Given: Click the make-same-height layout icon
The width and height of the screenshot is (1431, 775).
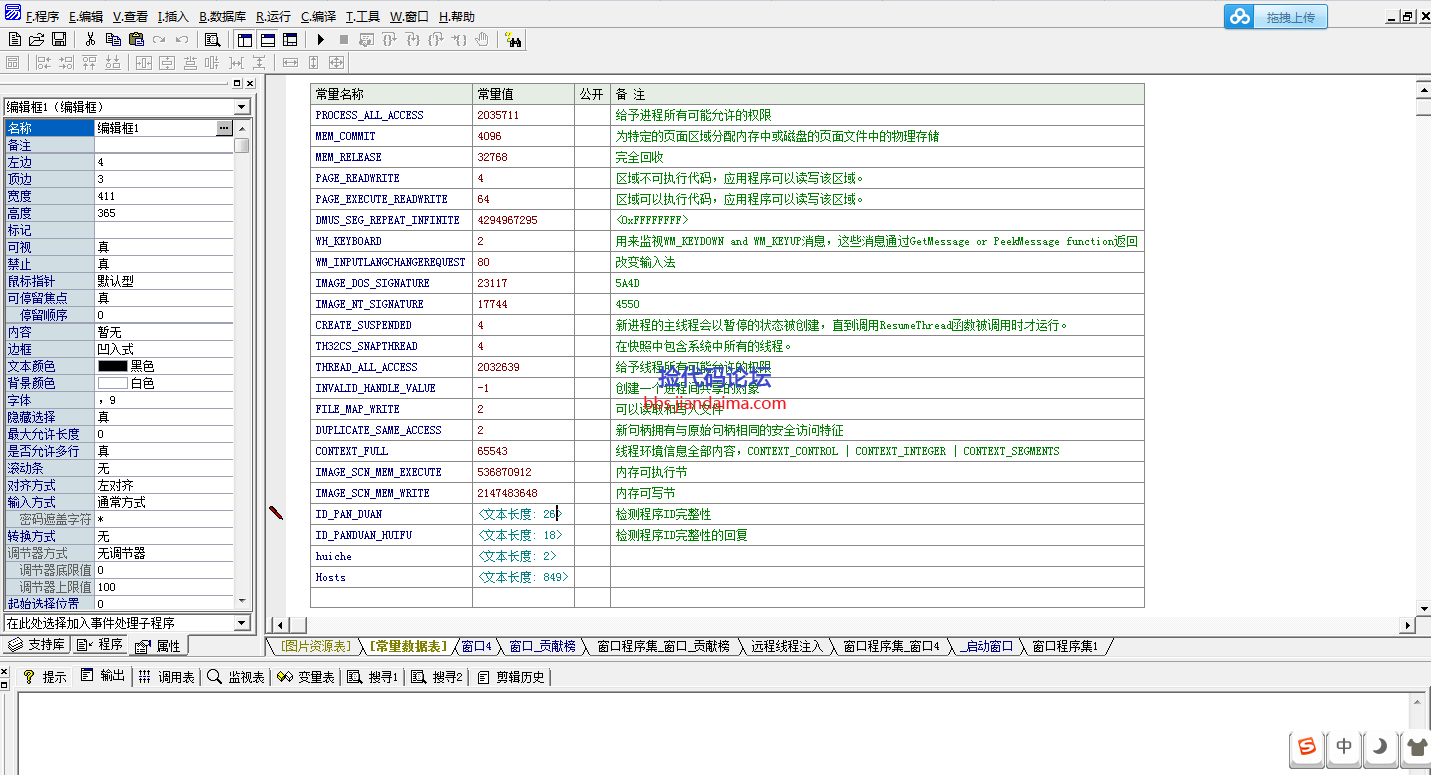Looking at the screenshot, I should pyautogui.click(x=313, y=63).
